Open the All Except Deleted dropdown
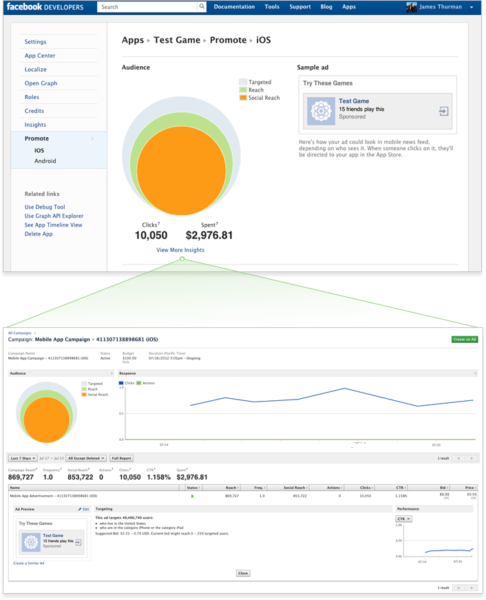 tap(86, 458)
